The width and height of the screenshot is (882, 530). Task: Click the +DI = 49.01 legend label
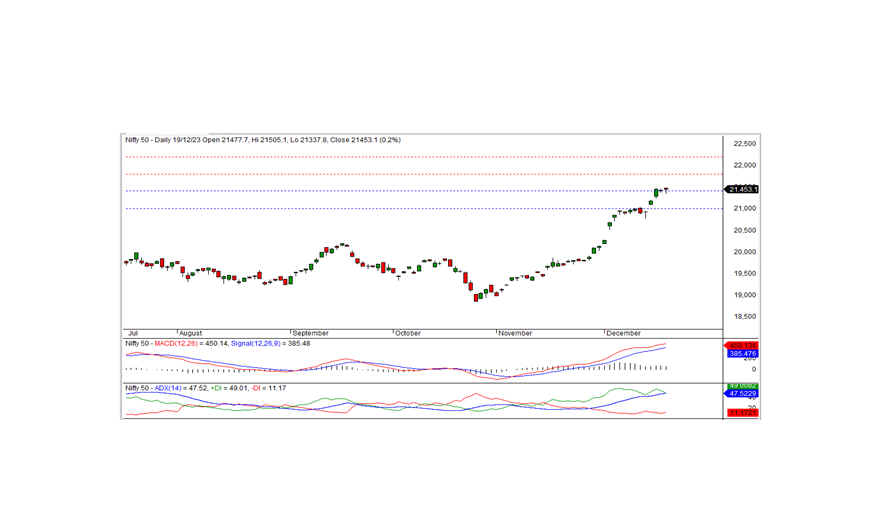pyautogui.click(x=229, y=389)
